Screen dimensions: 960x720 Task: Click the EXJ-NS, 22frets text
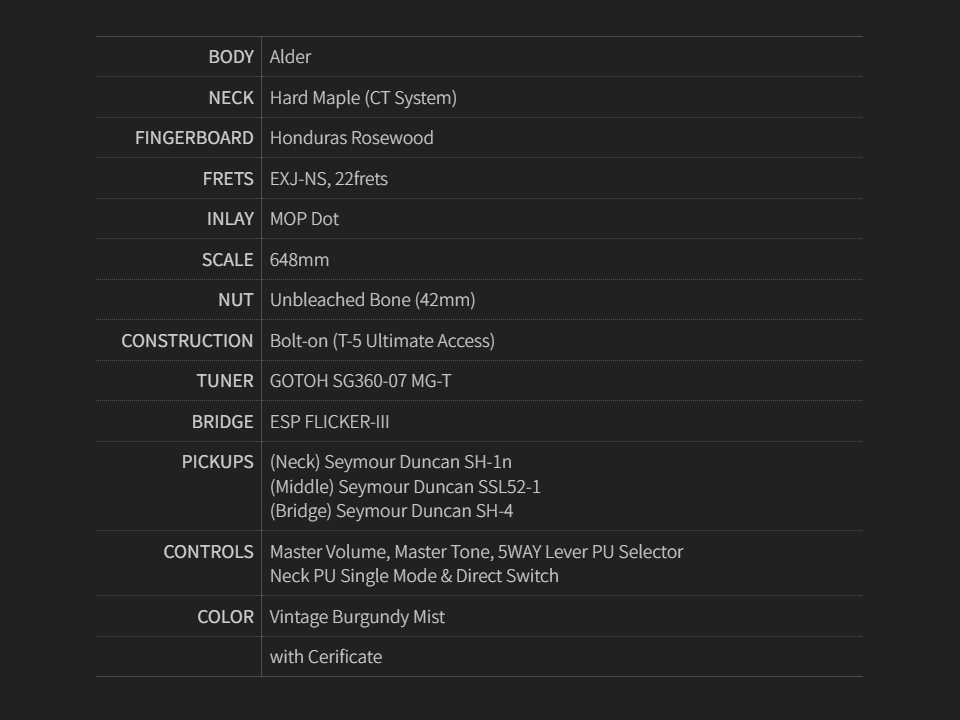(328, 179)
